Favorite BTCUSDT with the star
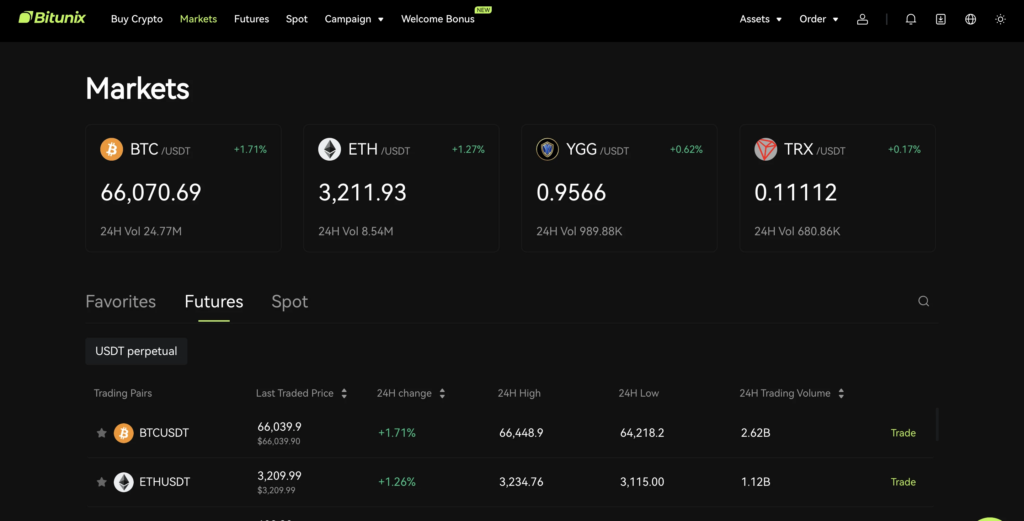The height and width of the screenshot is (521, 1024). pyautogui.click(x=101, y=433)
